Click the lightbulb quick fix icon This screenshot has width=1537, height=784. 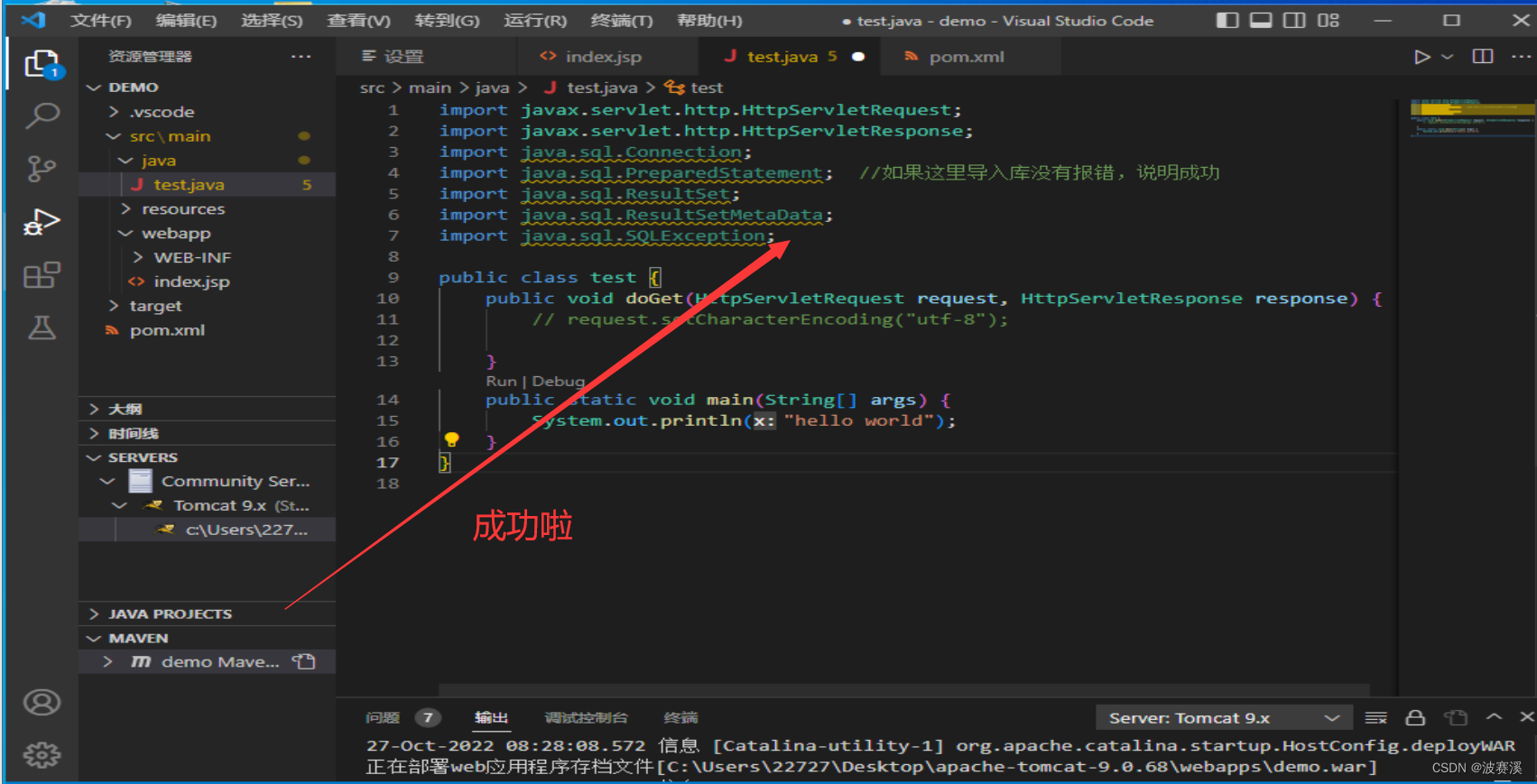(451, 440)
